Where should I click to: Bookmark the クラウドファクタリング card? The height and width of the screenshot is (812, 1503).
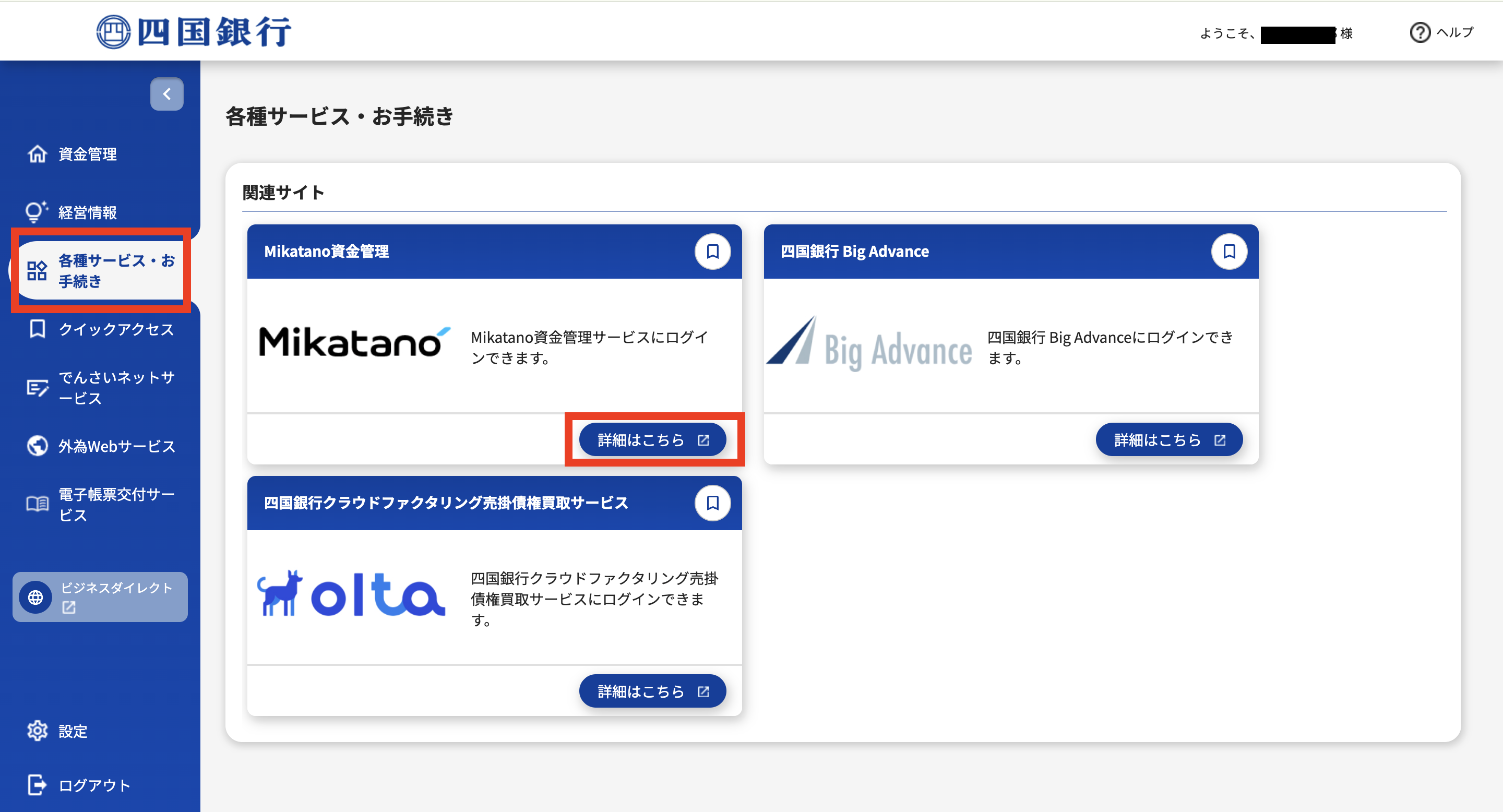click(712, 503)
